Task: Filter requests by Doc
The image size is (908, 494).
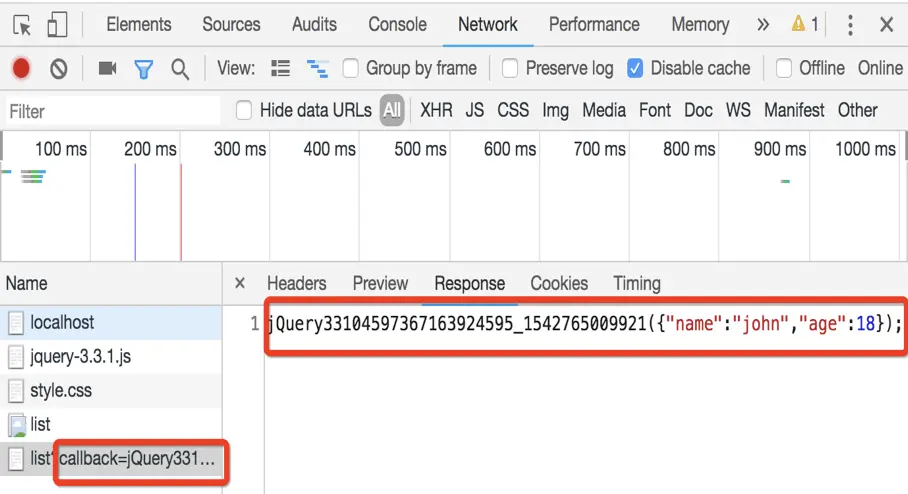Action: pyautogui.click(x=698, y=110)
